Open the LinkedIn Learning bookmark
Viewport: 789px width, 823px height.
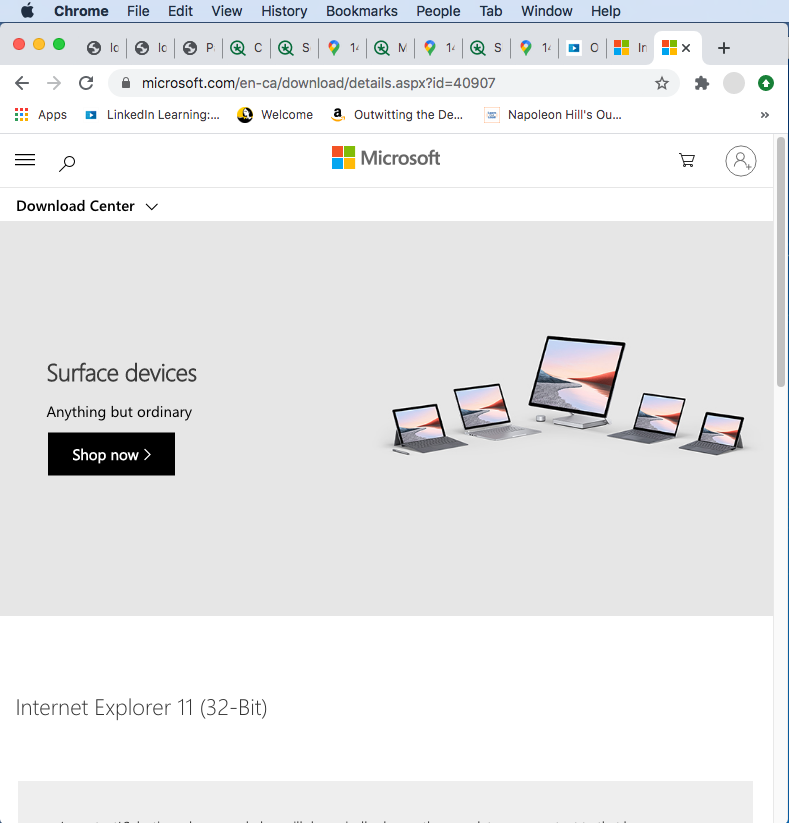coord(152,115)
